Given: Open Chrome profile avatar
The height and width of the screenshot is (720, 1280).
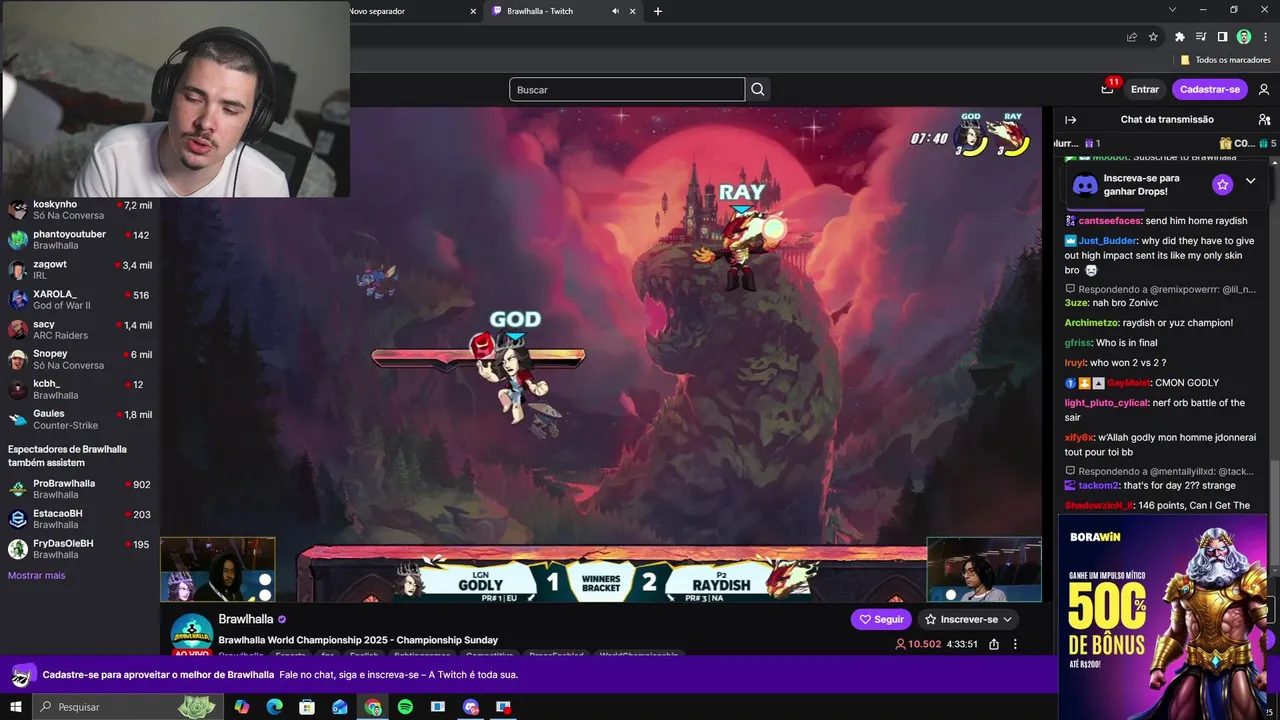Looking at the screenshot, I should coord(1244,37).
